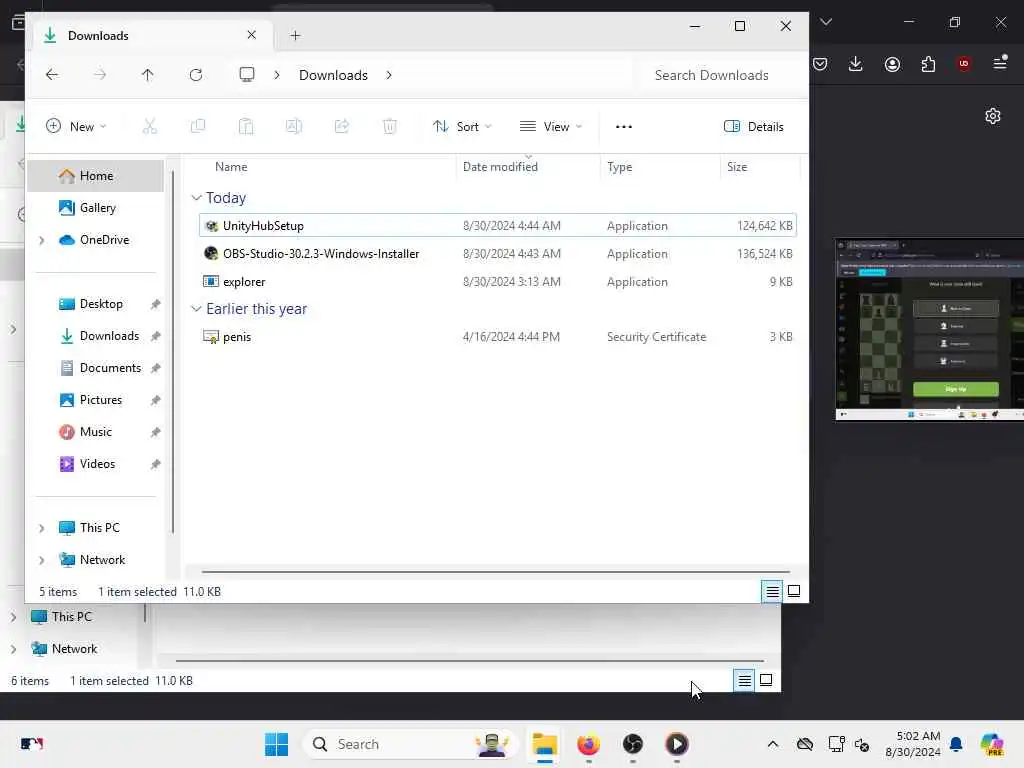
Task: Click Downloads breadcrumb in address bar
Action: click(333, 75)
